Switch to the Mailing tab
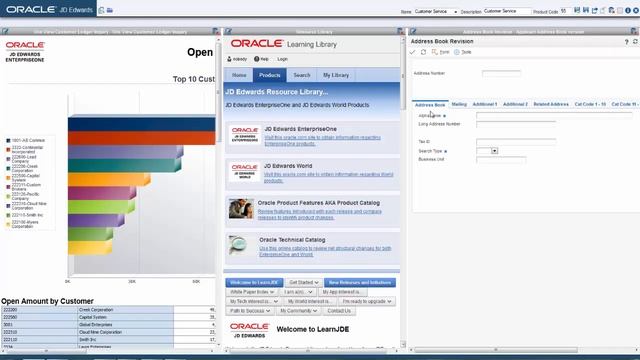 (459, 104)
